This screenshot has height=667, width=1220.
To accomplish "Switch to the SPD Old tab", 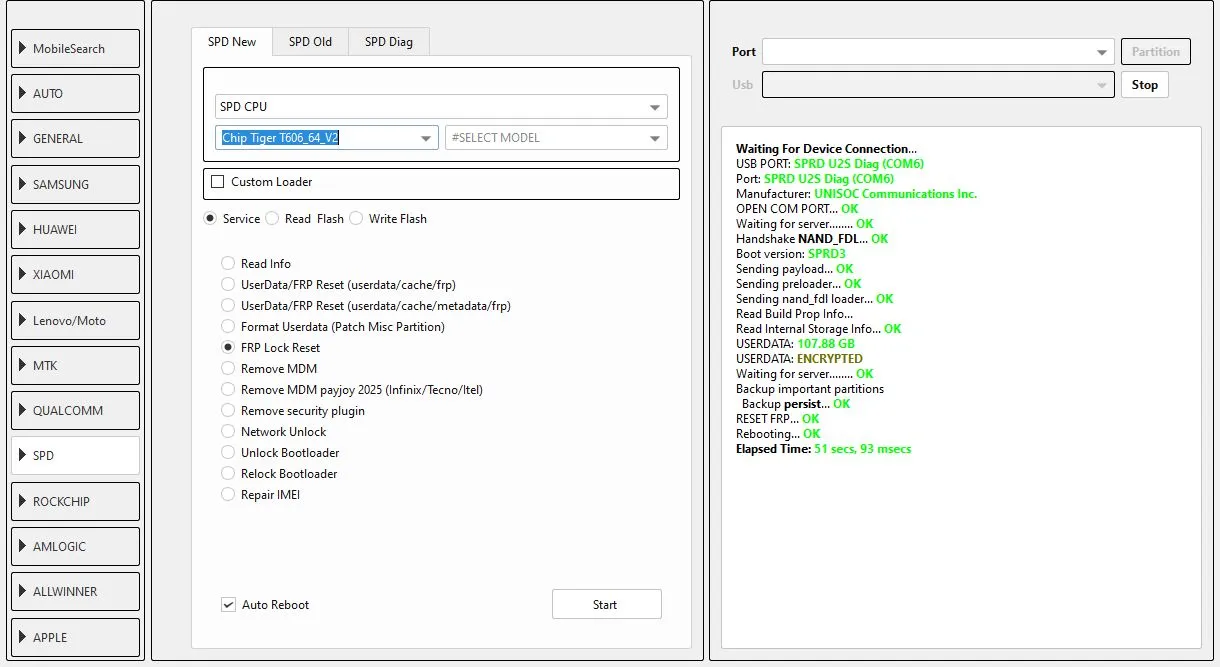I will pyautogui.click(x=310, y=42).
